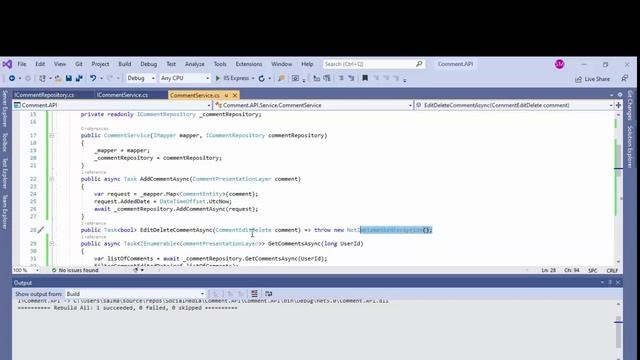The height and width of the screenshot is (360, 640).
Task: Click the split editor plus icon
Action: [x=618, y=105]
